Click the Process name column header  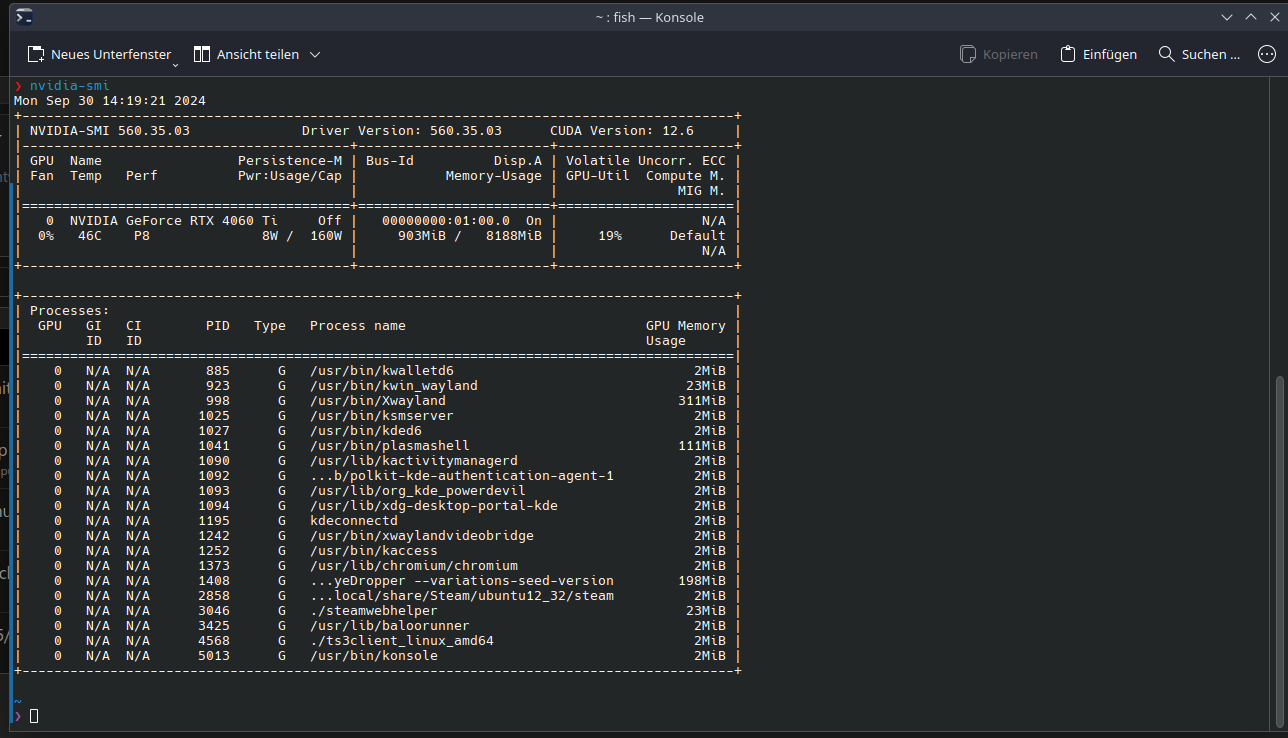point(358,326)
